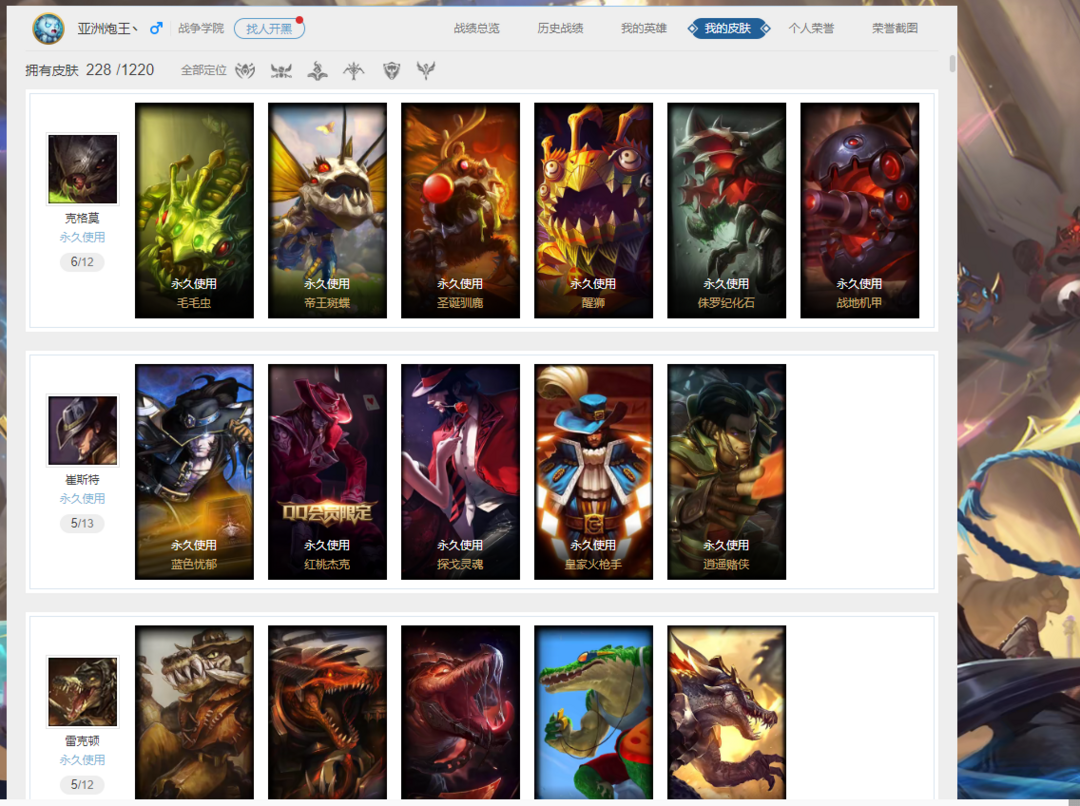Click the 克格莫 champion portrait
The height and width of the screenshot is (806, 1080).
point(83,169)
